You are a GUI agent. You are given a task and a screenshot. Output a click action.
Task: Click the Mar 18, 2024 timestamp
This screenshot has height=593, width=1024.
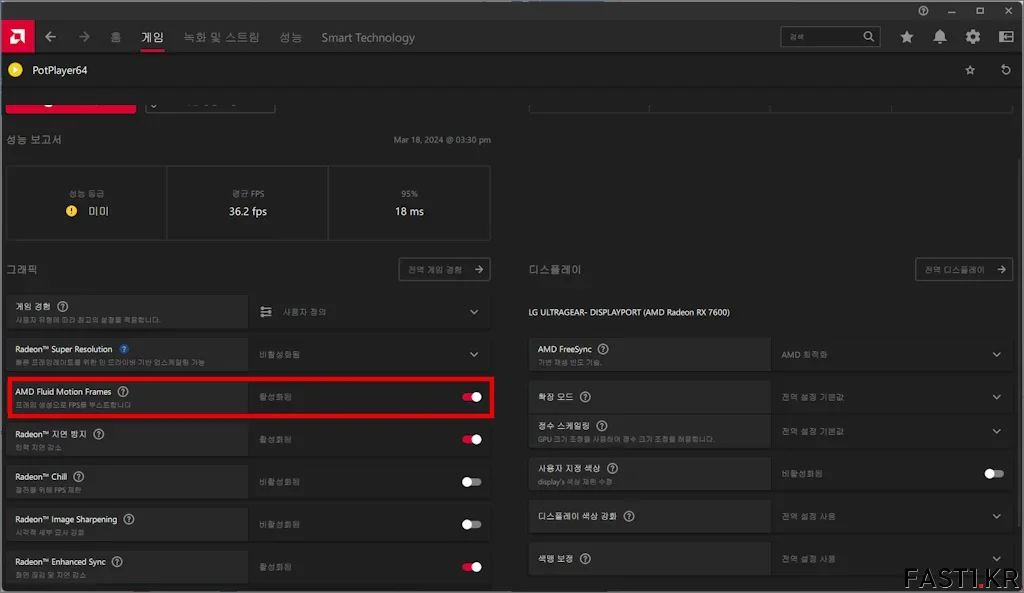click(441, 140)
